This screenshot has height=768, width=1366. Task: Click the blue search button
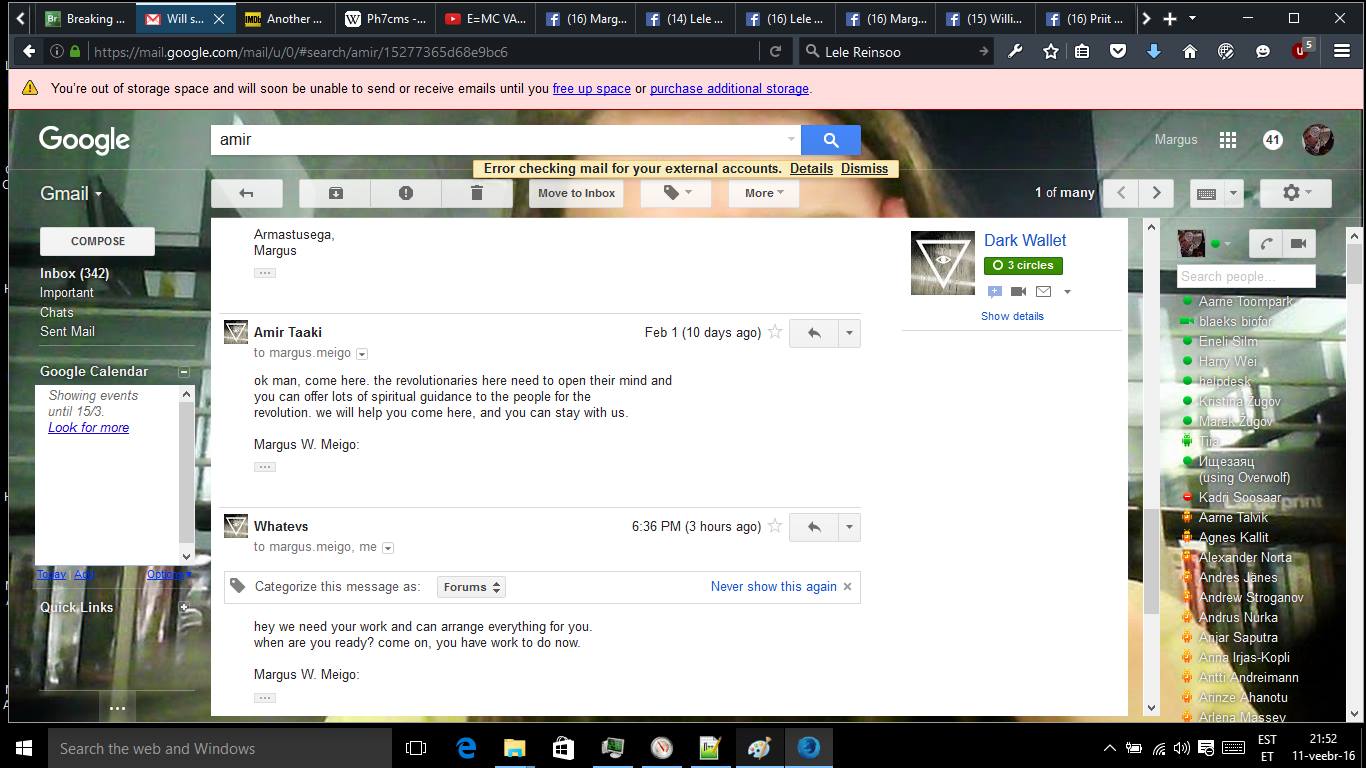pyautogui.click(x=831, y=140)
